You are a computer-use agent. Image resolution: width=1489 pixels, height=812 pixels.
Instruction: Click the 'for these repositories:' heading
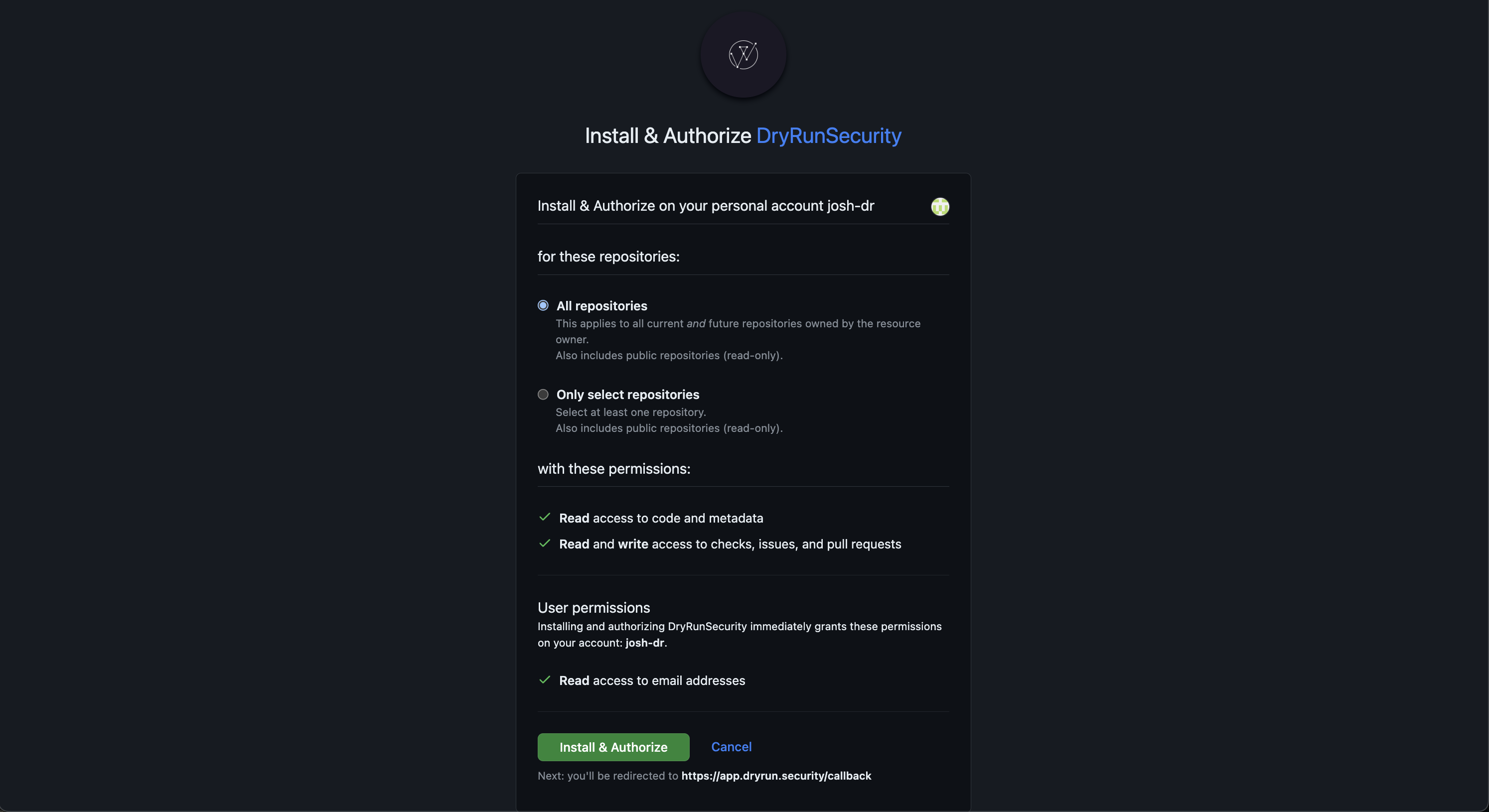coord(608,257)
